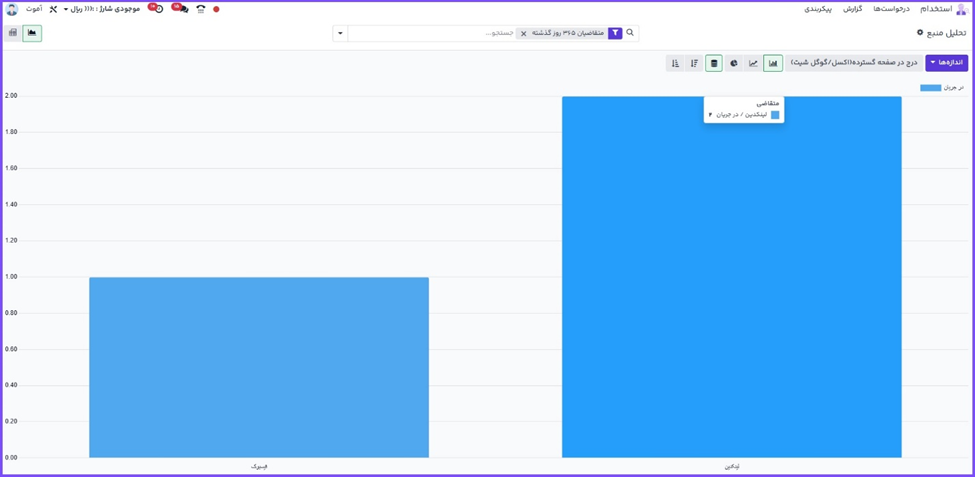Image resolution: width=975 pixels, height=477 pixels.
Task: Open the پیکربندی menu
Action: pos(818,9)
